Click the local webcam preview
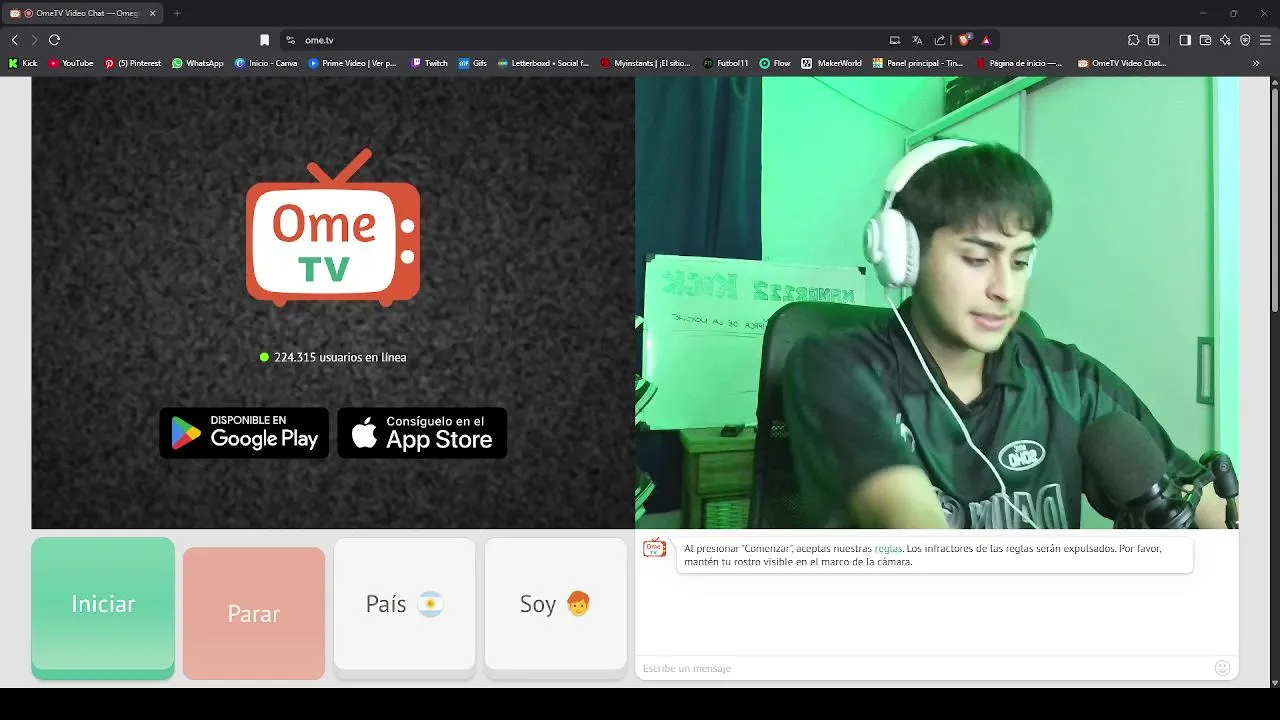The height and width of the screenshot is (720, 1280). pos(937,303)
